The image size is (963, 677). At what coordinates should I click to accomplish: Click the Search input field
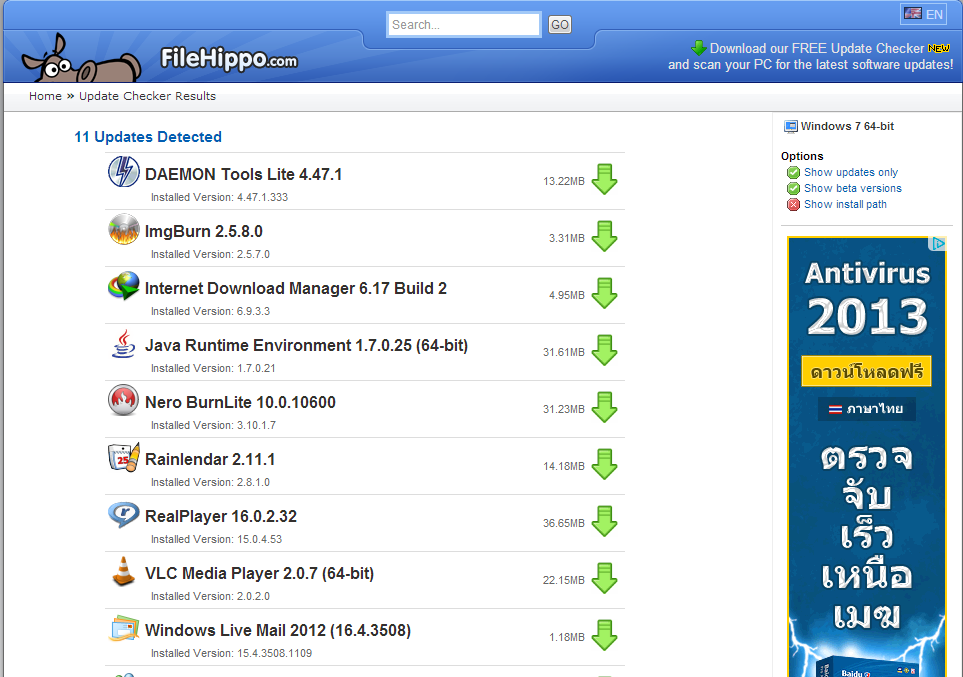tap(464, 25)
